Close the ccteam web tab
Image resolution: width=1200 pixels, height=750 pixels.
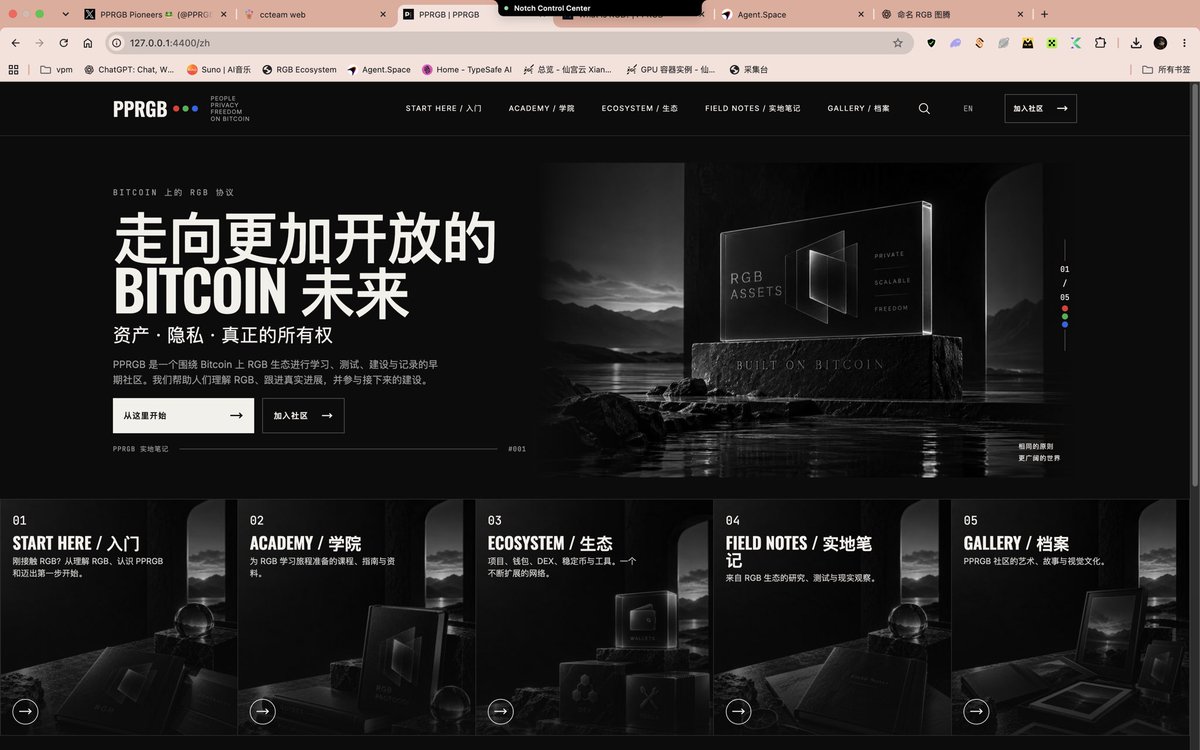pos(383,15)
